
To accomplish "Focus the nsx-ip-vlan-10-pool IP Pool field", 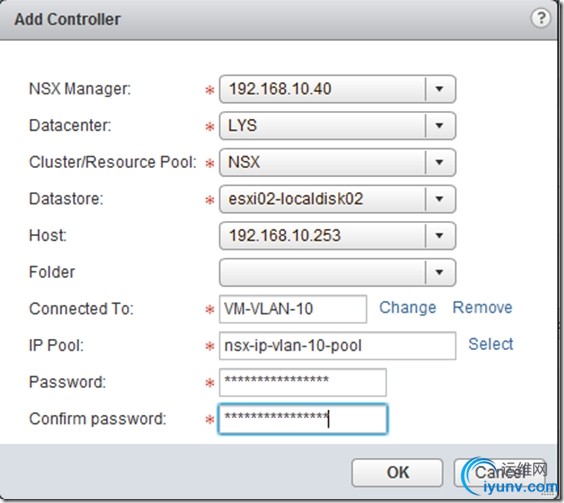I will pos(337,346).
